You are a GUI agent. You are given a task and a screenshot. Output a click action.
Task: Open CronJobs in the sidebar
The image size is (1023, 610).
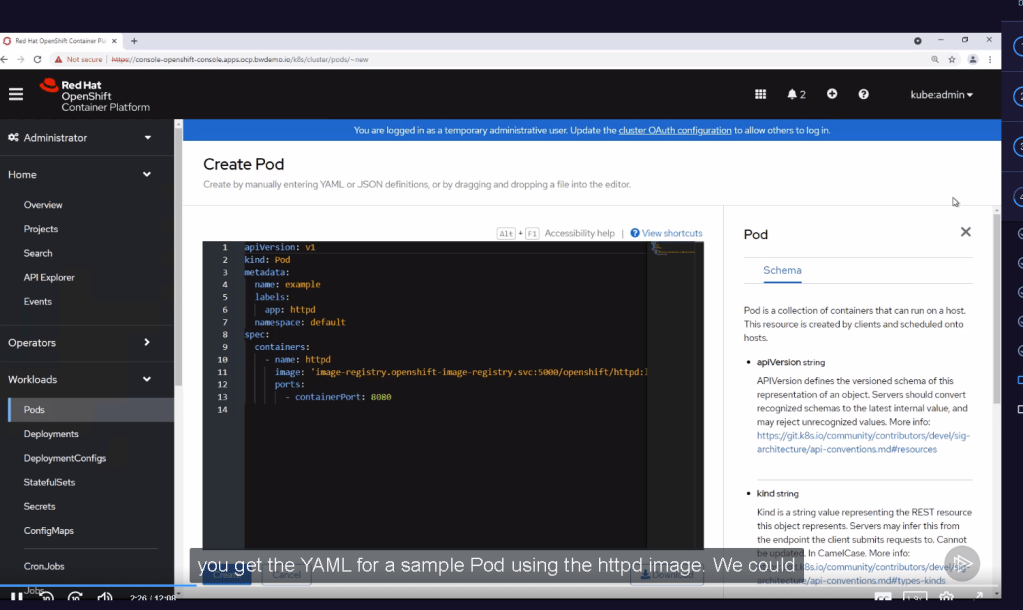44,566
